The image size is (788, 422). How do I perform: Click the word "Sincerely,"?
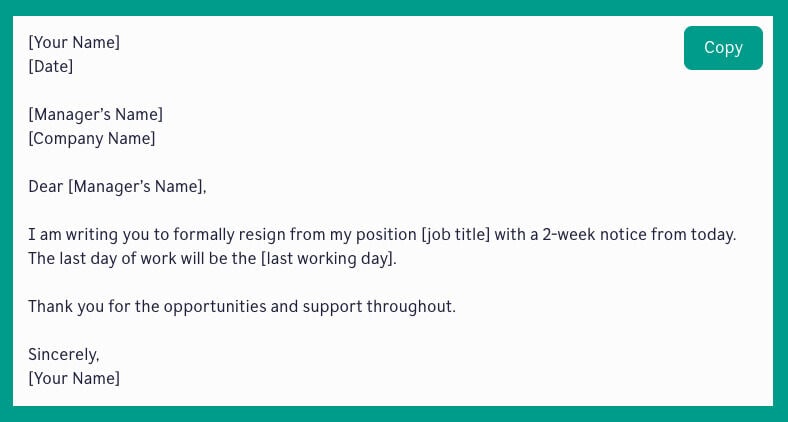64,354
